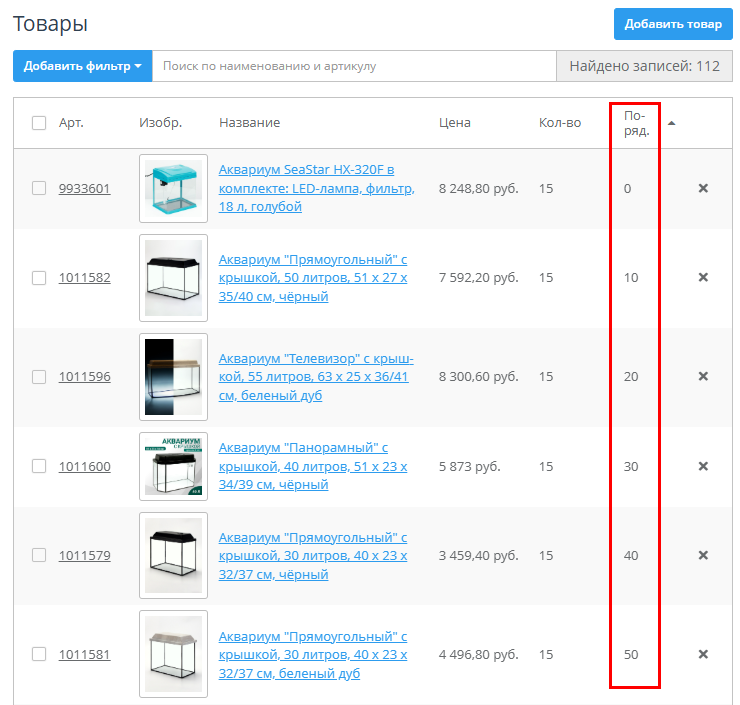Delete product 1011579 with the cross icon
Viewport: 740px width, 705px height.
pyautogui.click(x=703, y=555)
